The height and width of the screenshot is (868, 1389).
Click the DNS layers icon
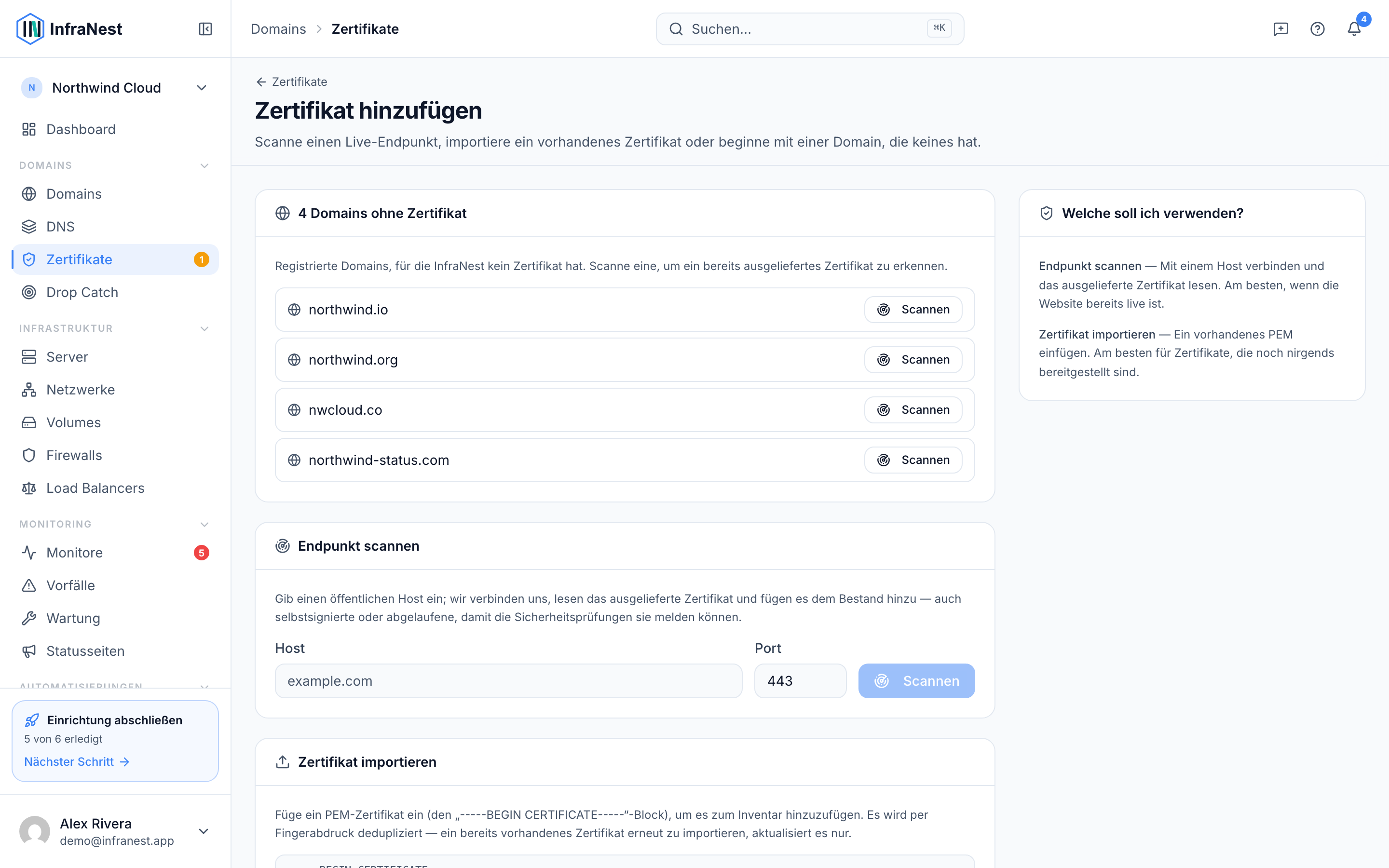[x=29, y=227]
